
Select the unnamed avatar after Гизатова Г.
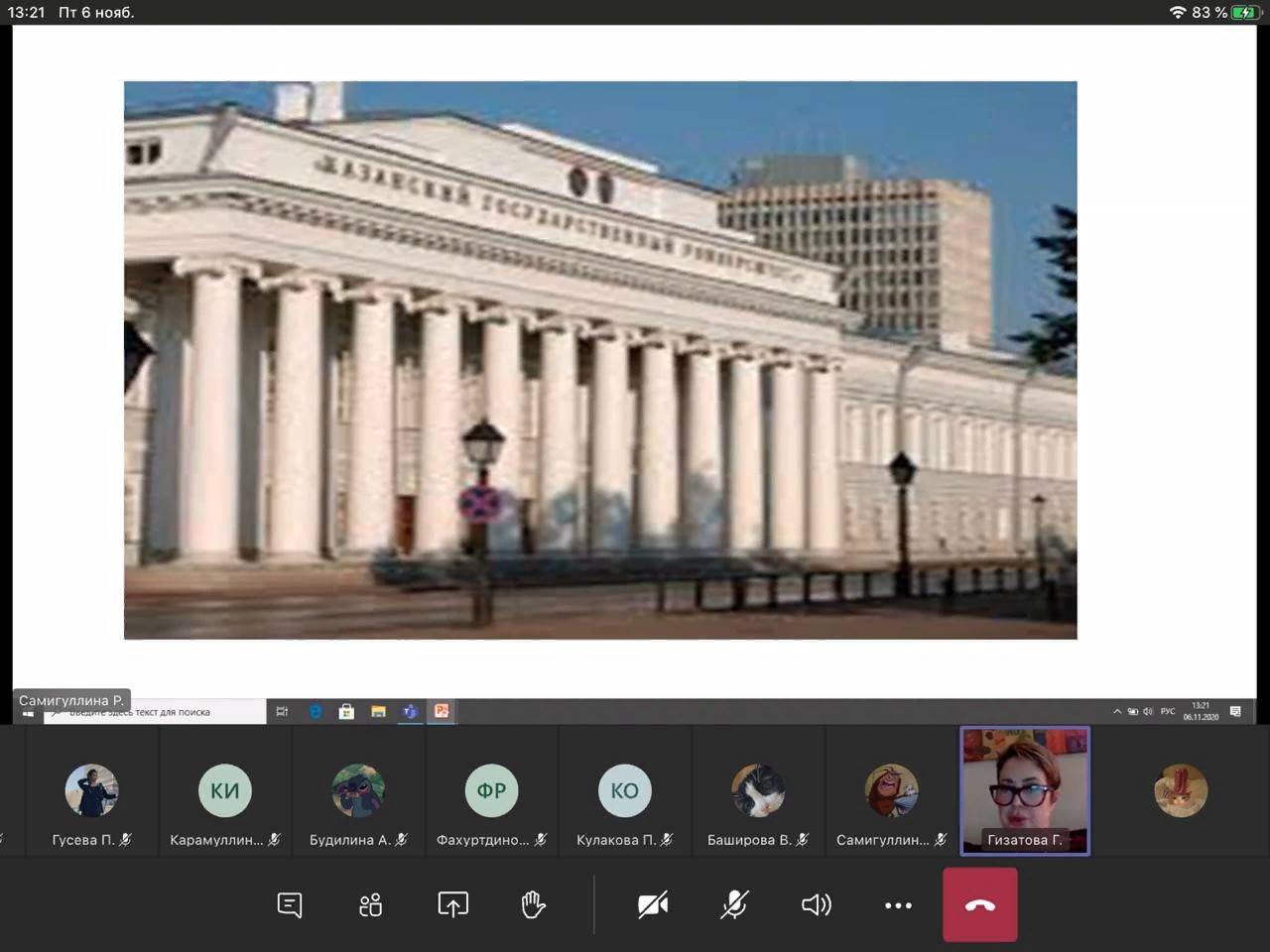click(x=1181, y=790)
